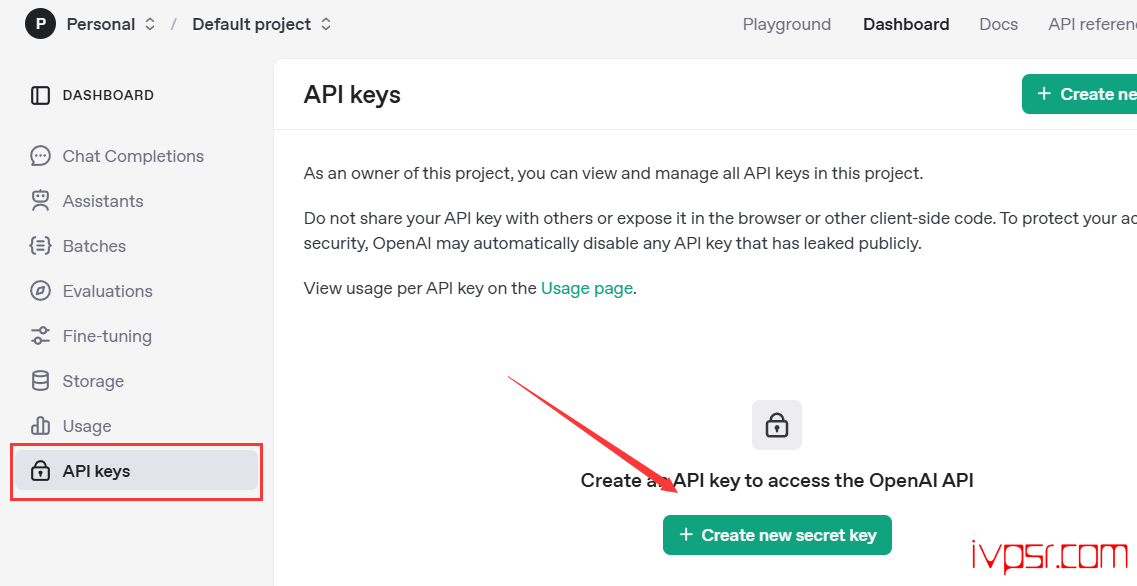Click the padlock icon above the Create prompt

pyautogui.click(x=777, y=425)
